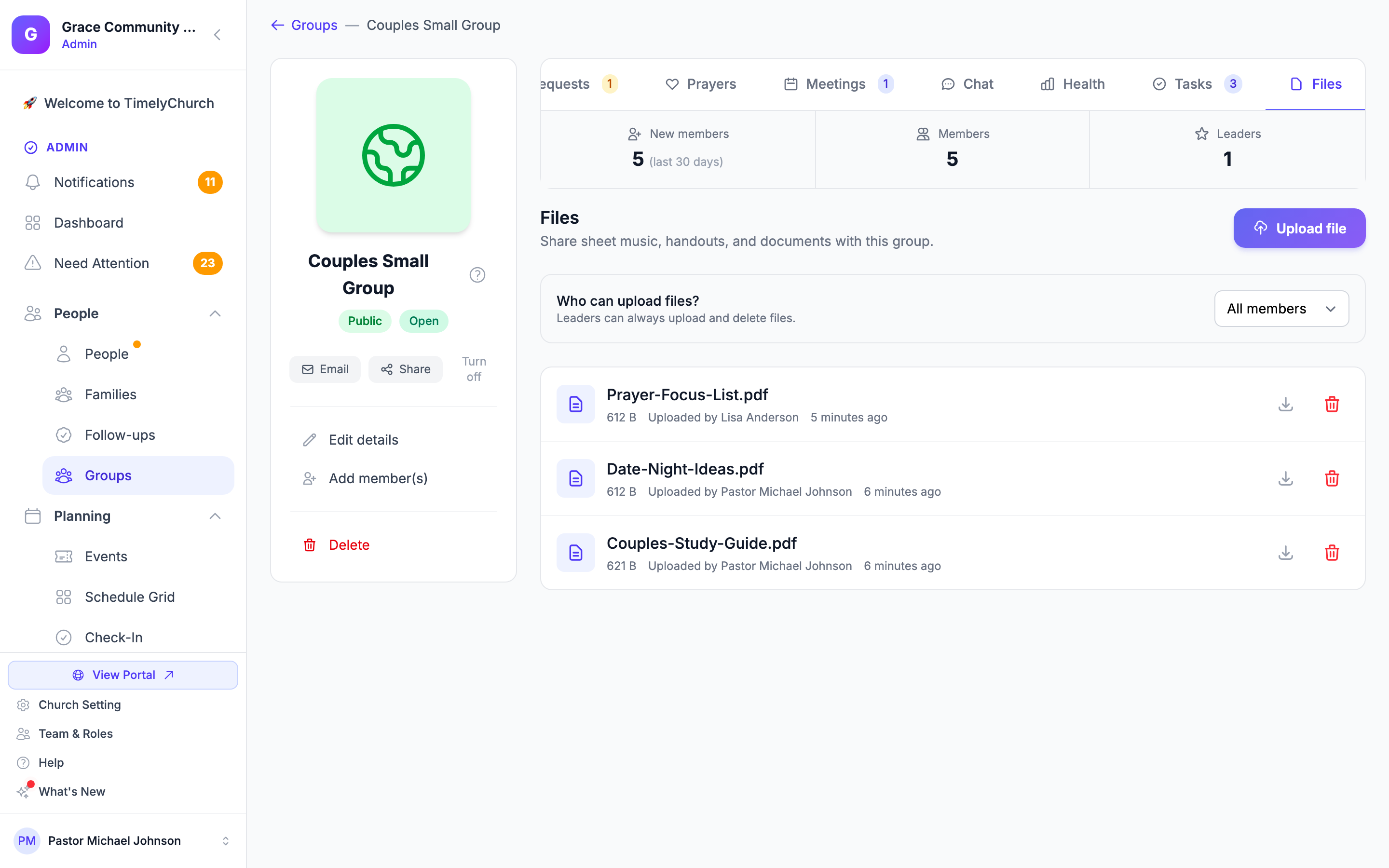The height and width of the screenshot is (868, 1389).
Task: Click Add member(s) option
Action: [x=393, y=478]
